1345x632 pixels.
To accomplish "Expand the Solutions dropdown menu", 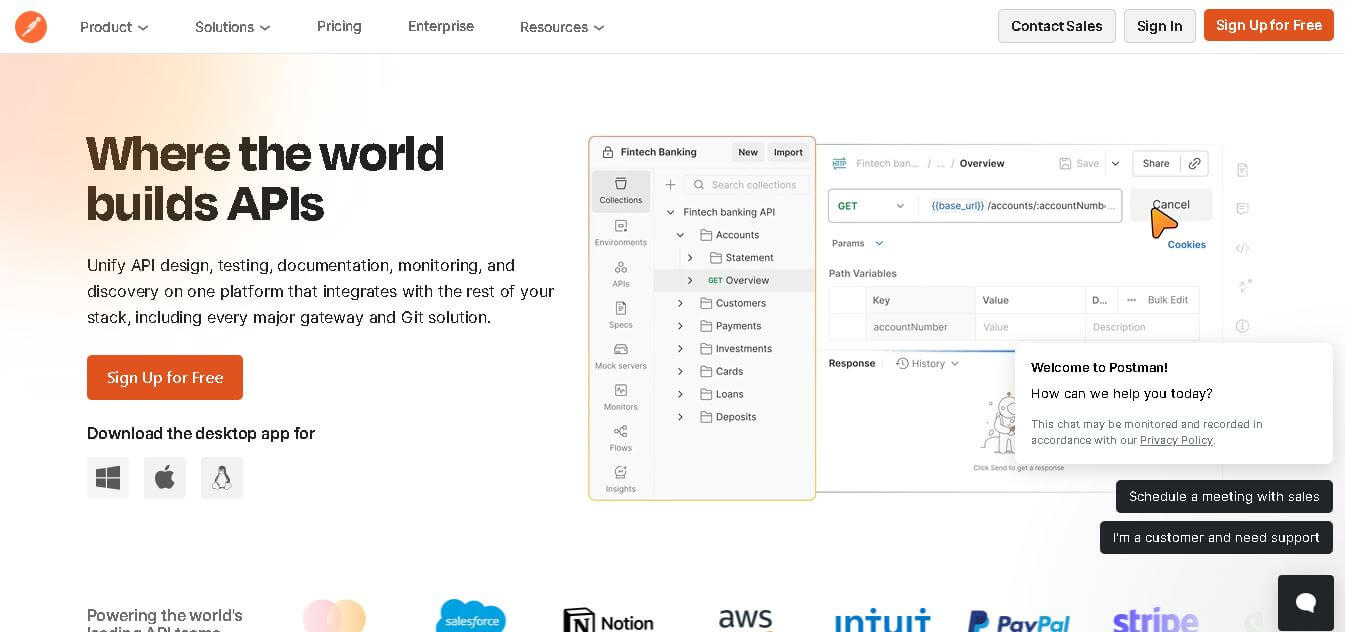I will tap(232, 27).
